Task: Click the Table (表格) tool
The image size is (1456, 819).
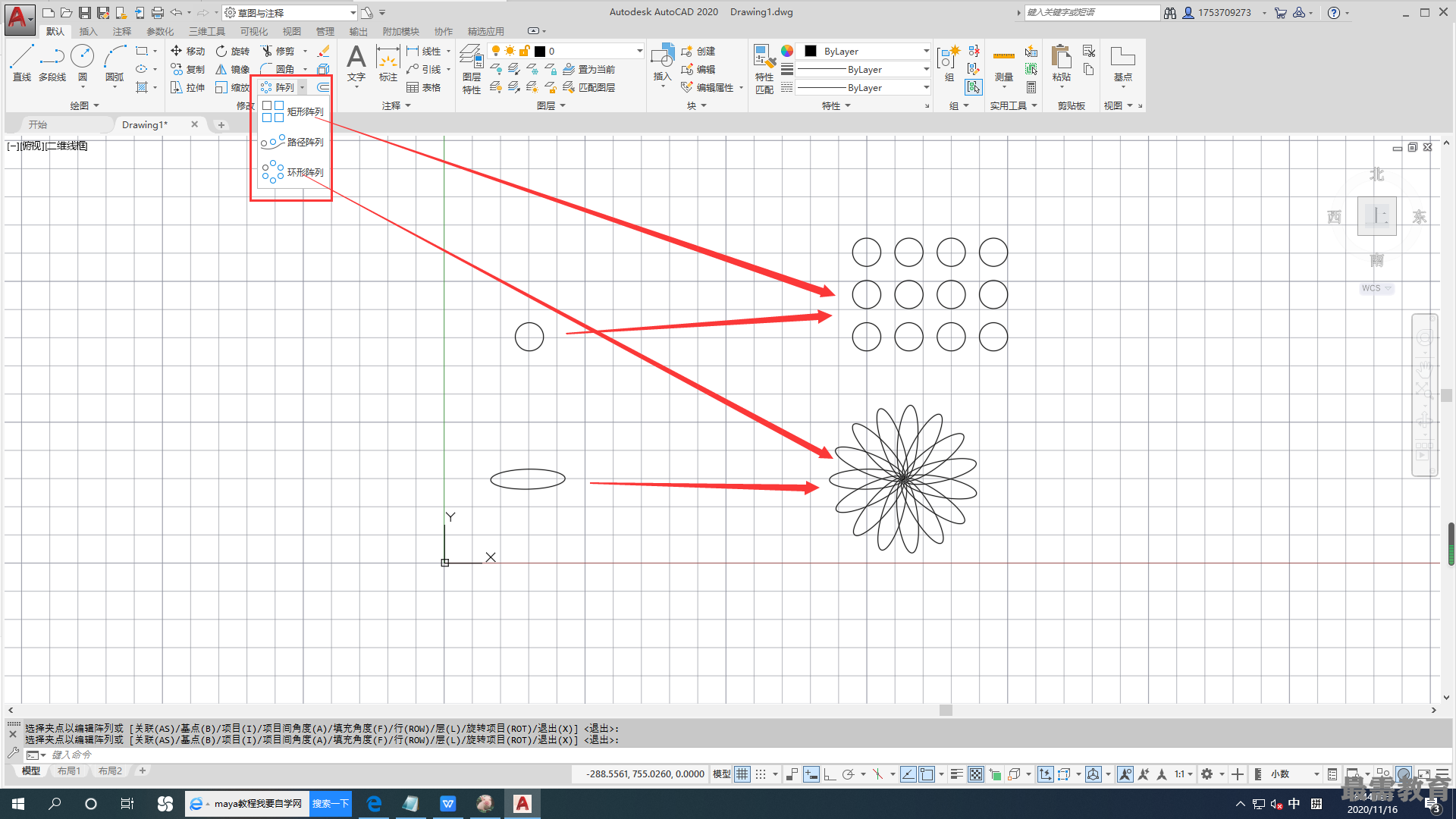Action: coord(423,87)
